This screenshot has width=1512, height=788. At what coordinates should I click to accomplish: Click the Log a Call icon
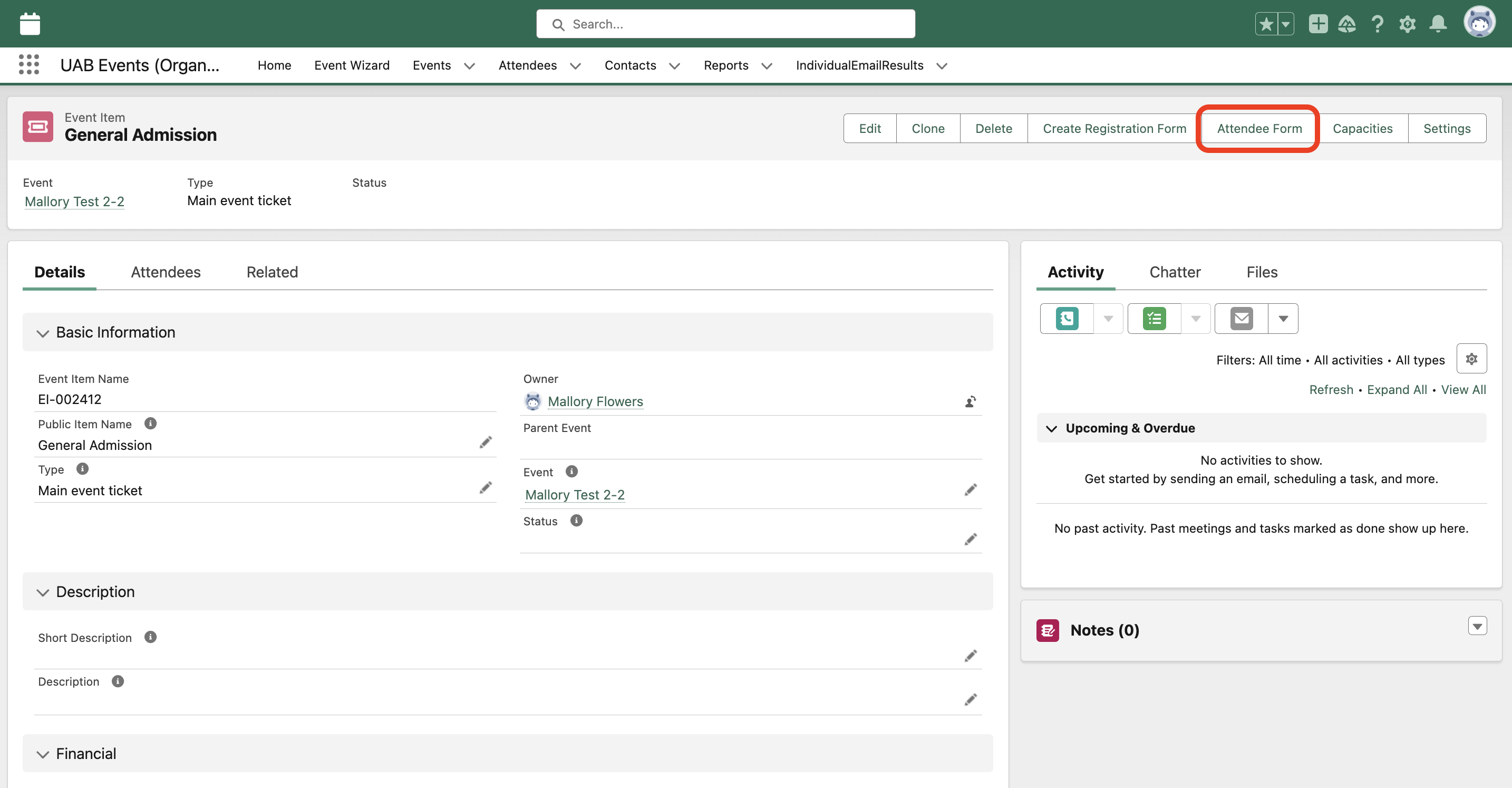1067,319
